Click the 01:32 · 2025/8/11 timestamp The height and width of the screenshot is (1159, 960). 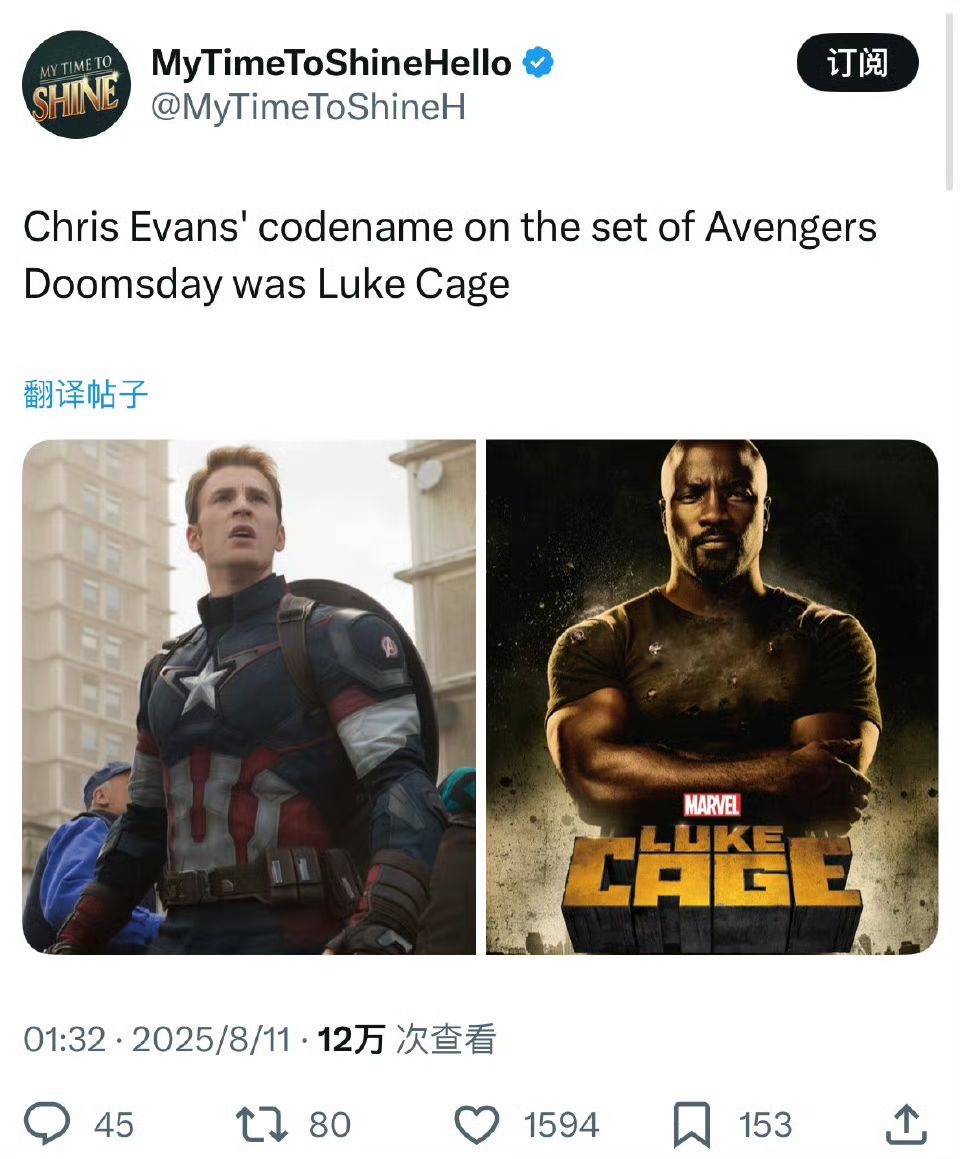coord(157,1039)
